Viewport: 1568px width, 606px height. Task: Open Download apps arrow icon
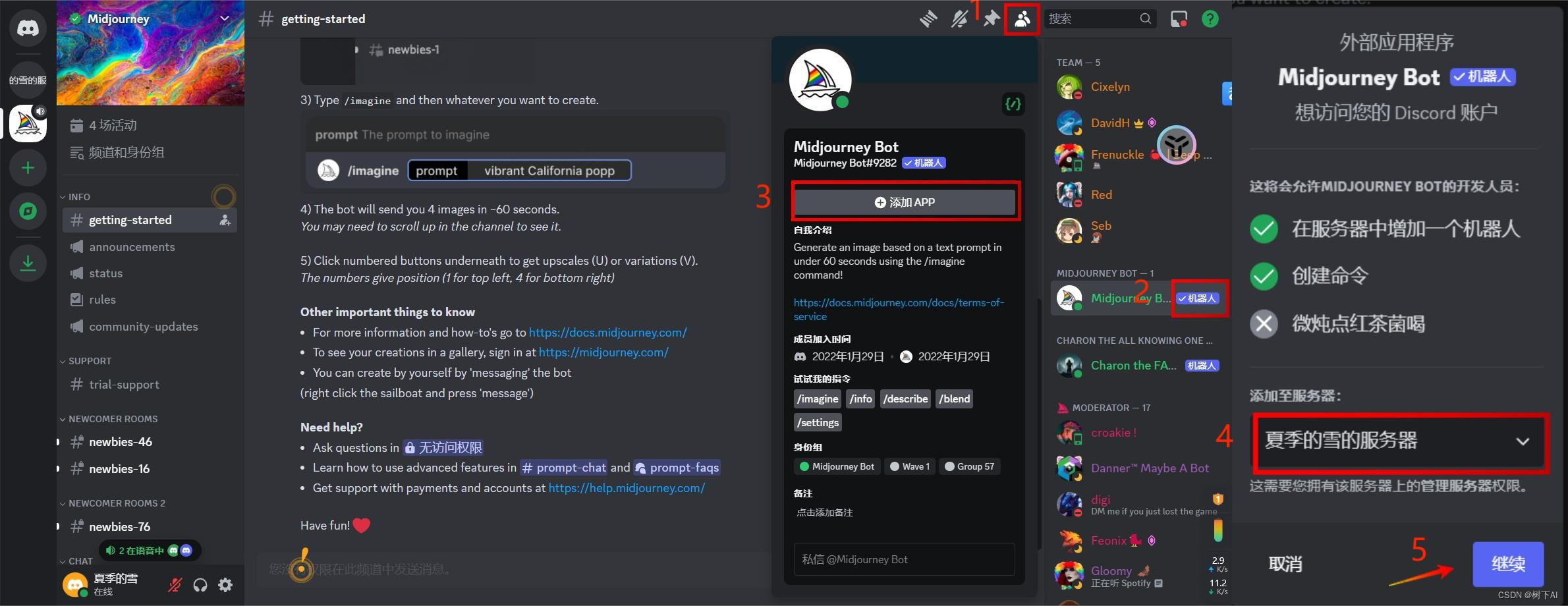(28, 263)
